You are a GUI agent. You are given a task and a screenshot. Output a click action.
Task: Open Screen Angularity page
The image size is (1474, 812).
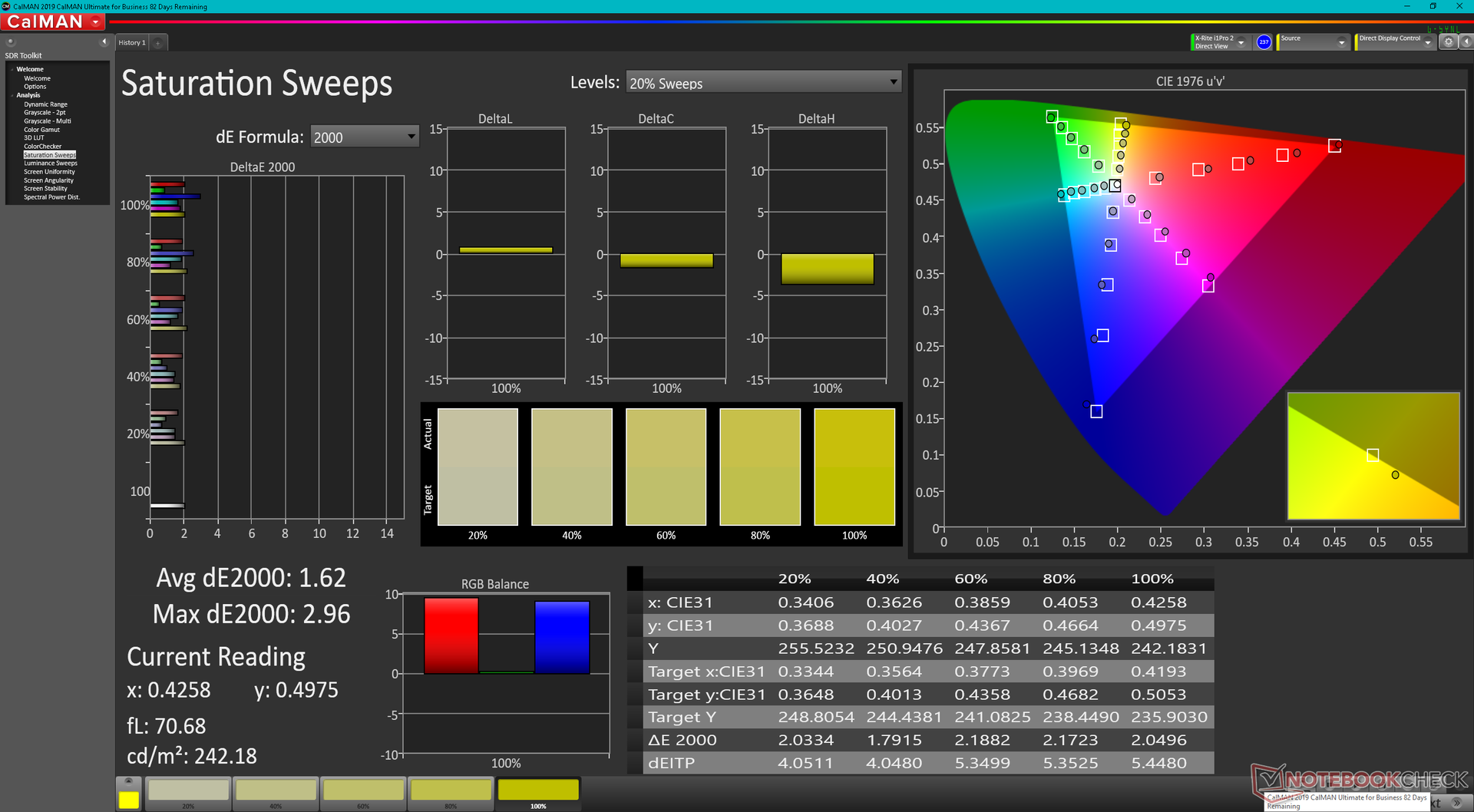(48, 180)
